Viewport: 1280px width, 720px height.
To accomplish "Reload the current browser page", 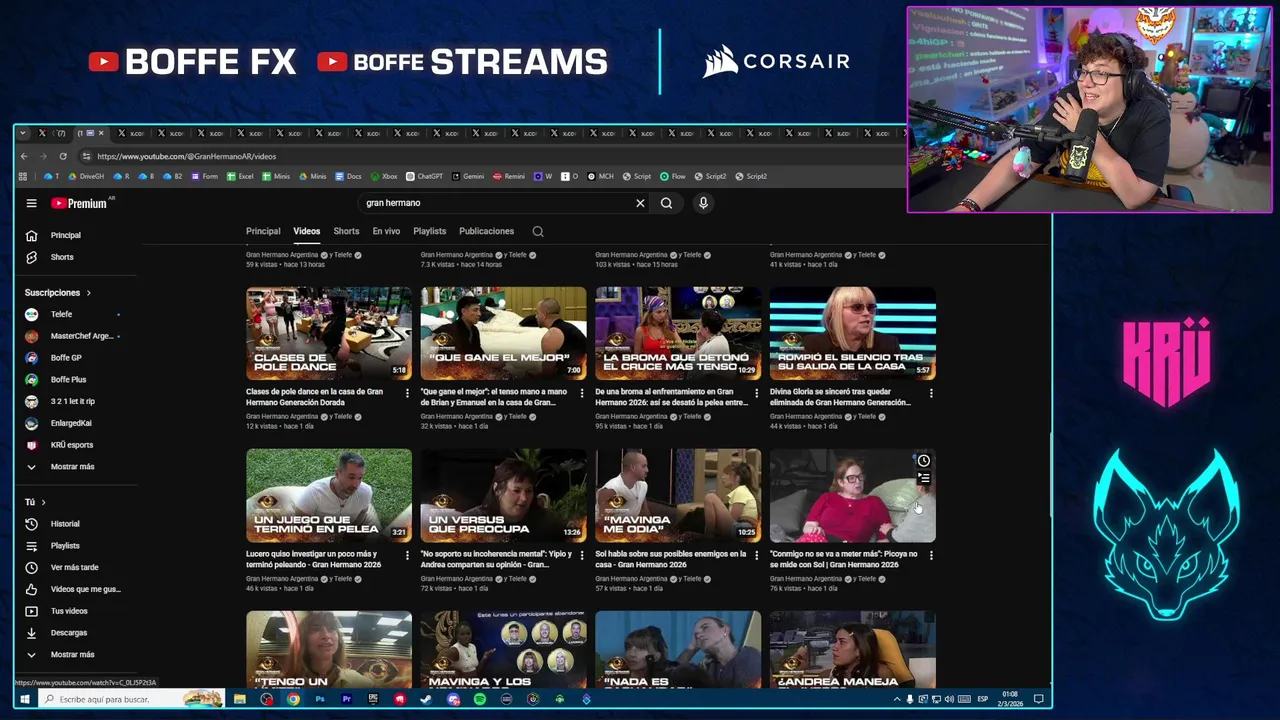I will tap(63, 156).
